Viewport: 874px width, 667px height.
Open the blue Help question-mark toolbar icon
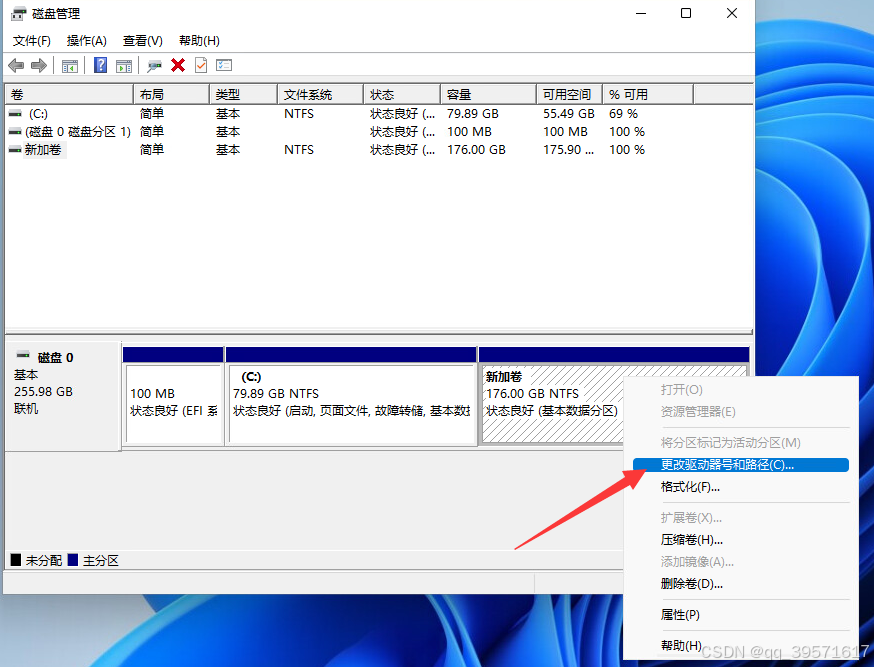(100, 65)
